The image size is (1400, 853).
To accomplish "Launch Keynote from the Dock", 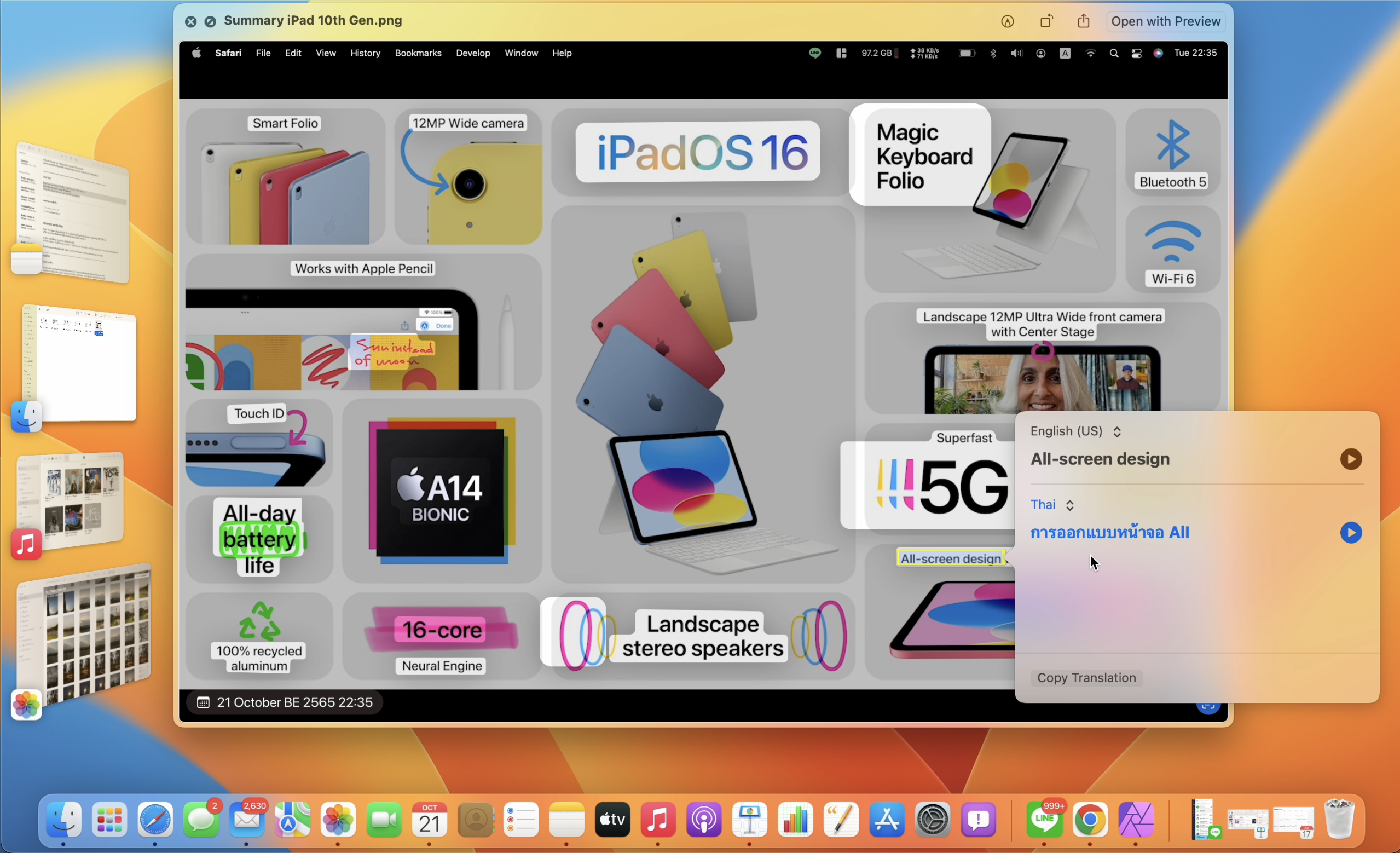I will pos(749,820).
